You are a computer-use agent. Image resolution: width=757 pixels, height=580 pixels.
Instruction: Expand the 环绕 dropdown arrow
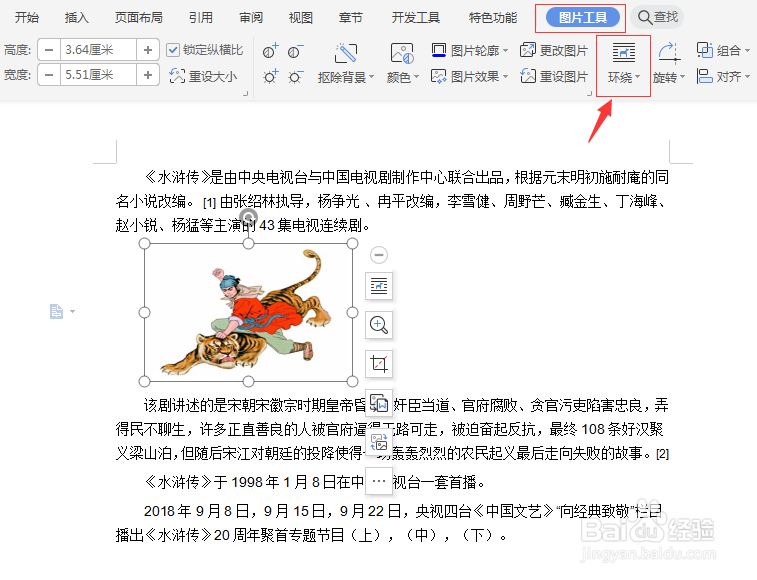[x=638, y=77]
